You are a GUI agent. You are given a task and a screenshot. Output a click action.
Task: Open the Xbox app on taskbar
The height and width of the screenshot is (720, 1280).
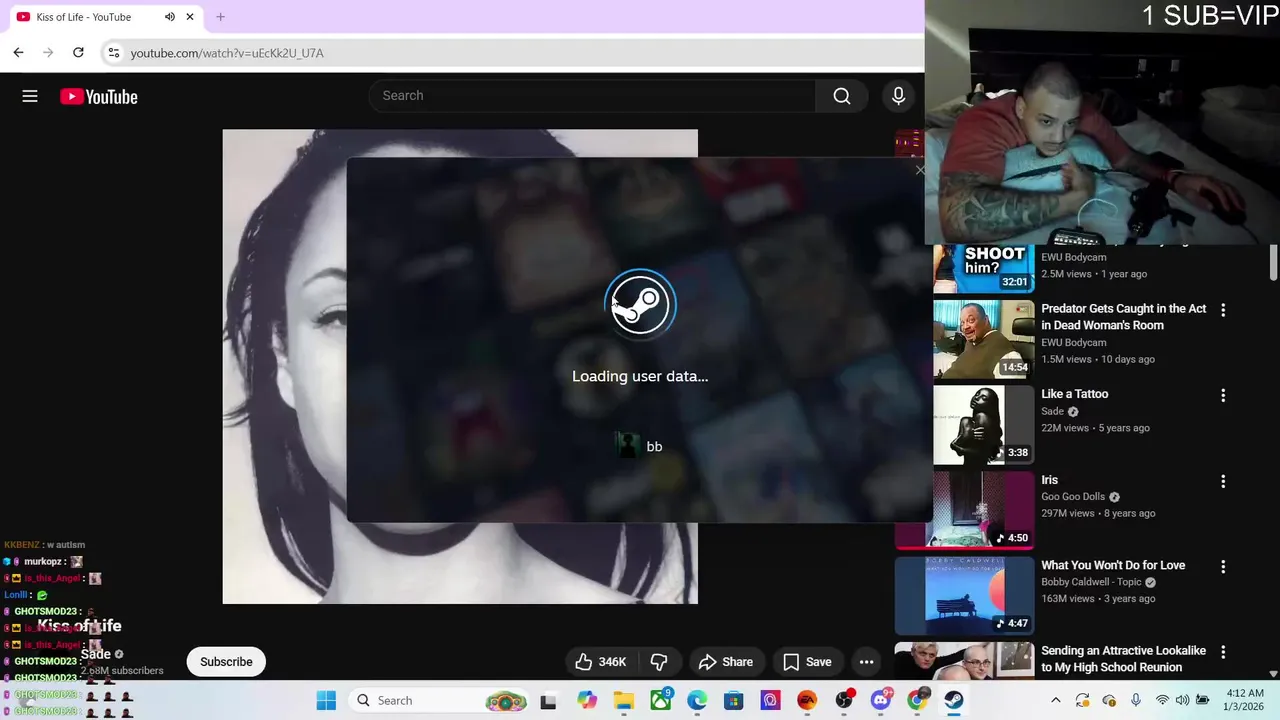[x=660, y=701]
